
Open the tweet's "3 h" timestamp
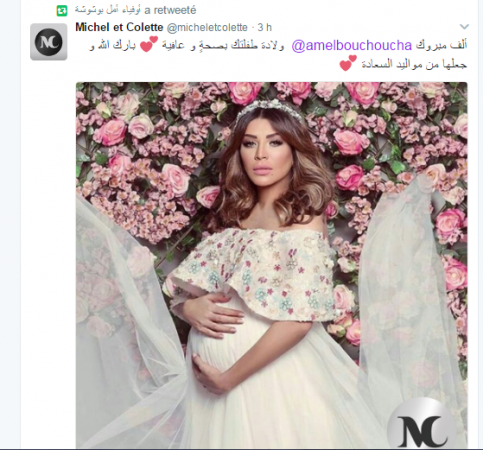click(265, 27)
